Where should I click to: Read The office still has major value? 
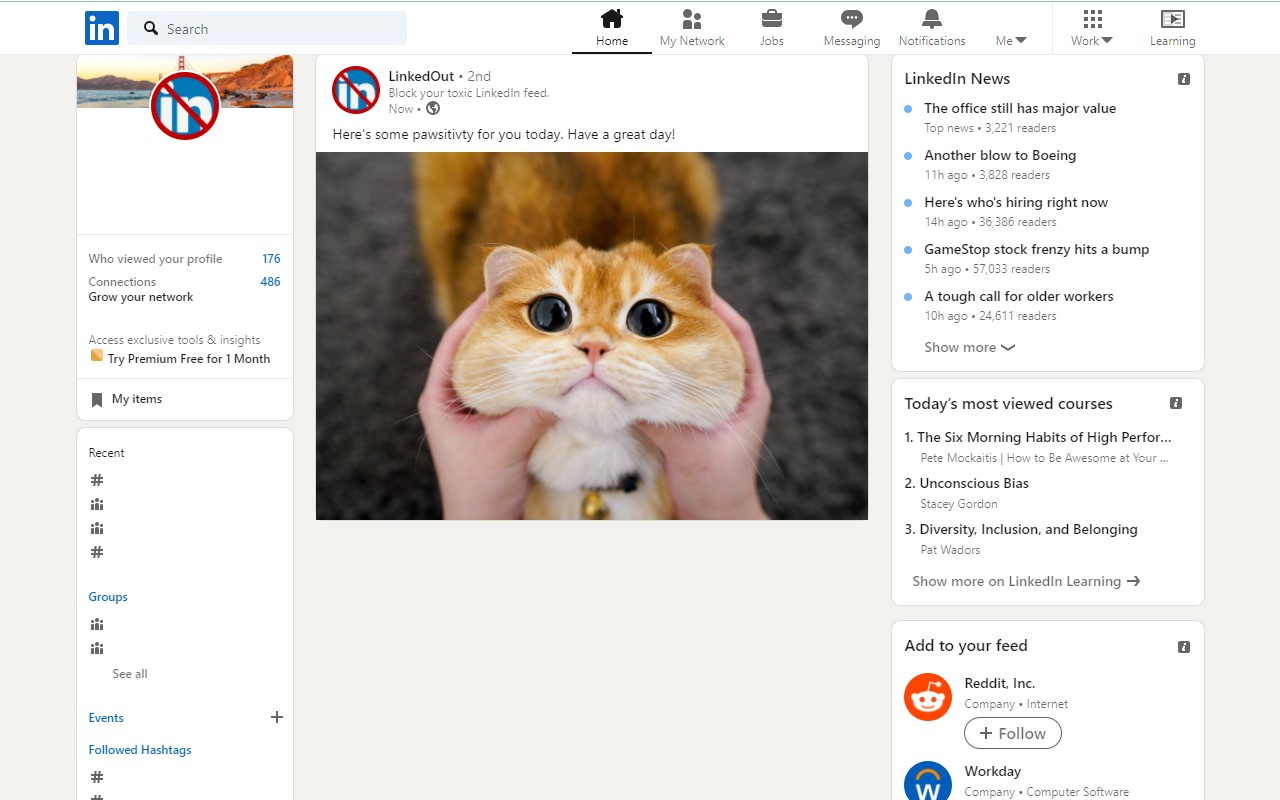pos(1020,108)
